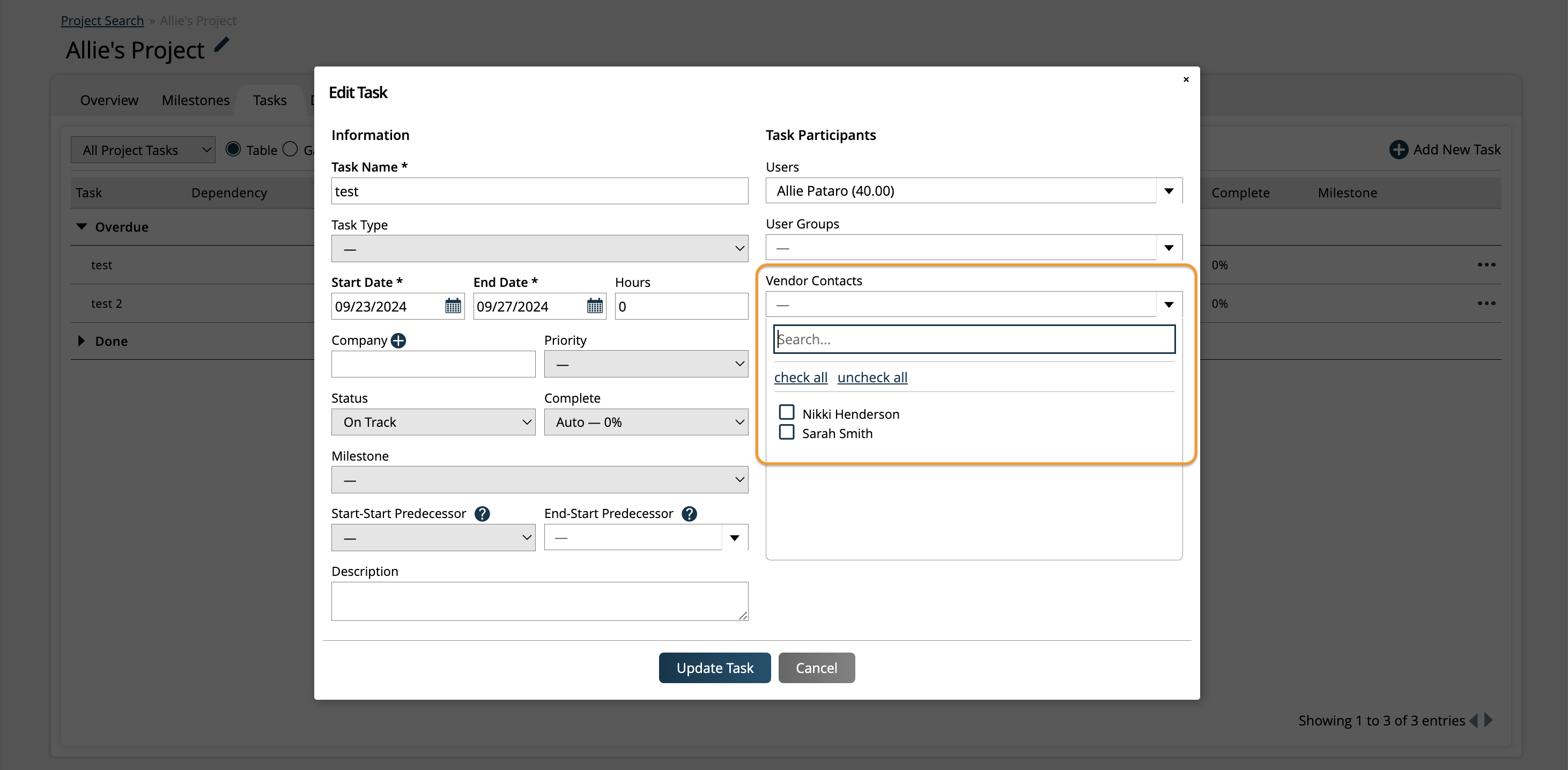The height and width of the screenshot is (770, 1568).
Task: Click the vendor contacts Search box
Action: 974,339
